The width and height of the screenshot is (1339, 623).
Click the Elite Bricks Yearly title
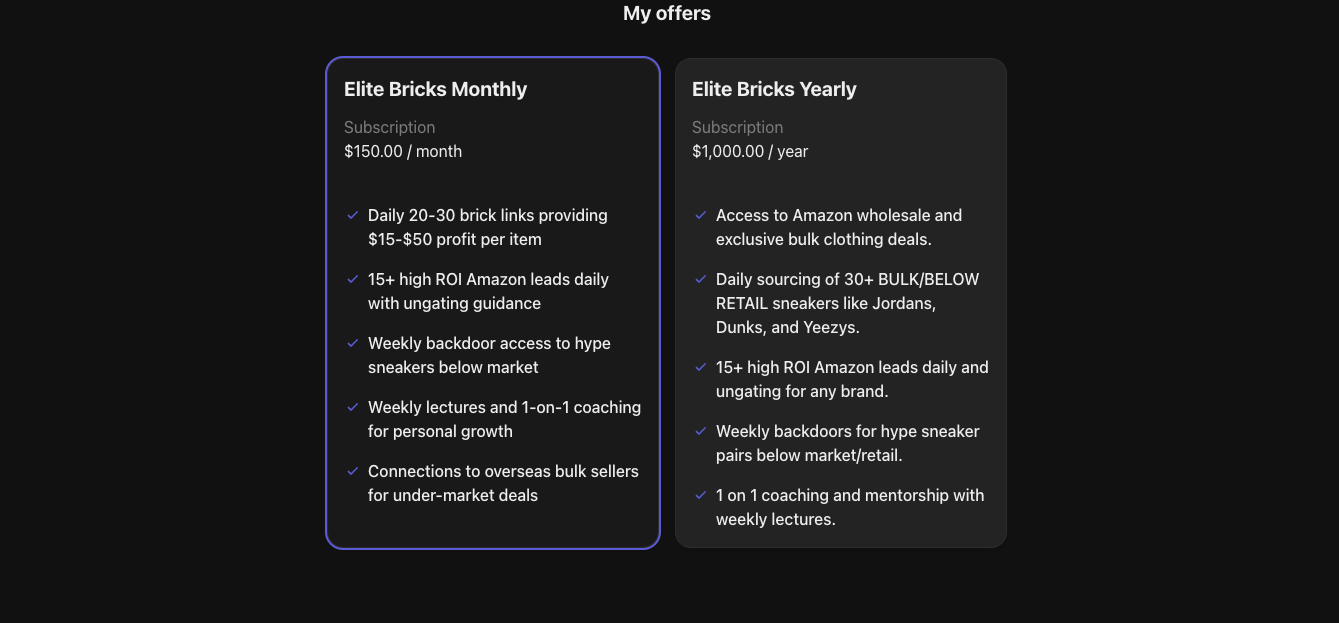click(774, 89)
